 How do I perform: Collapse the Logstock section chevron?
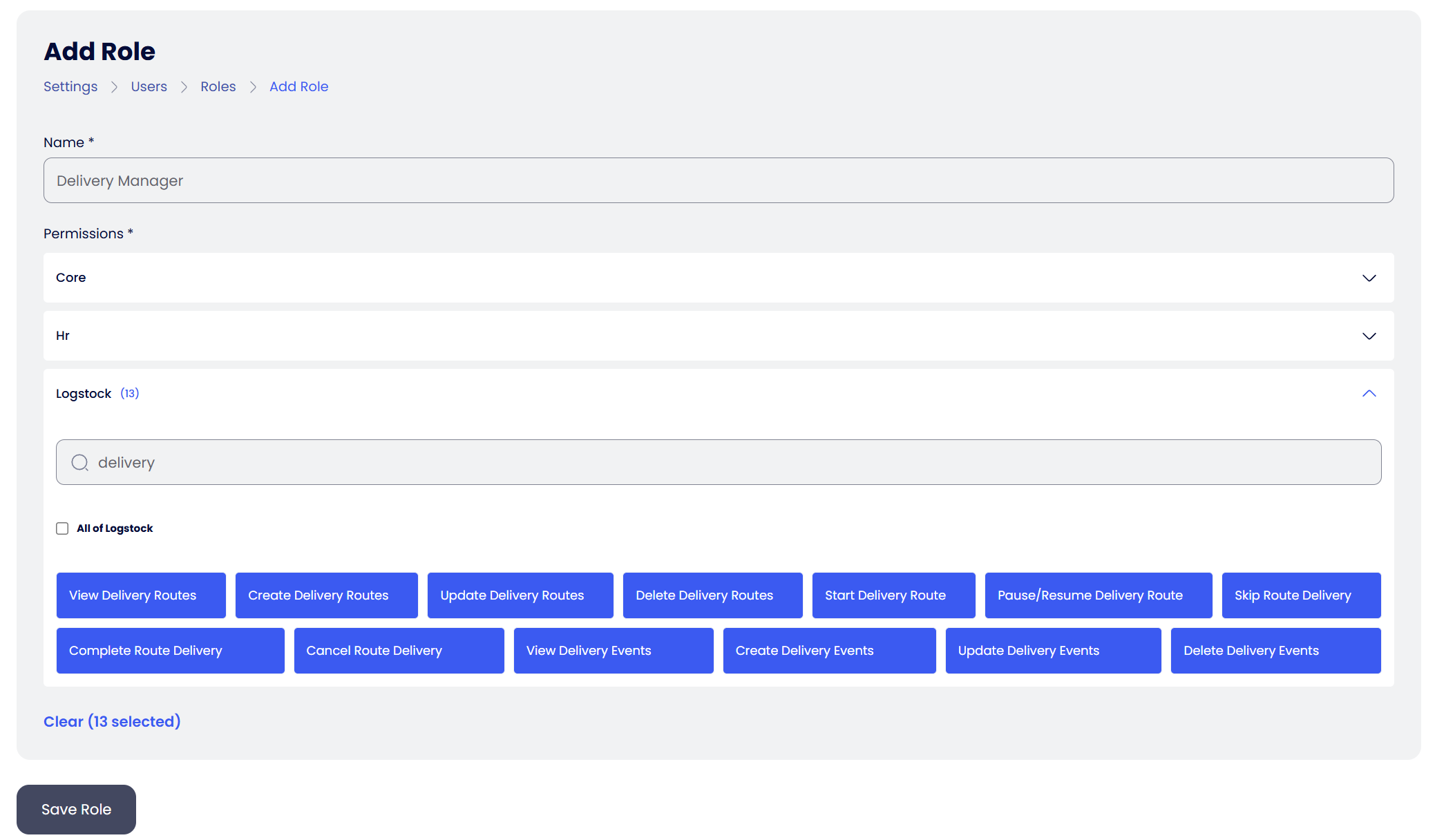[1369, 394]
